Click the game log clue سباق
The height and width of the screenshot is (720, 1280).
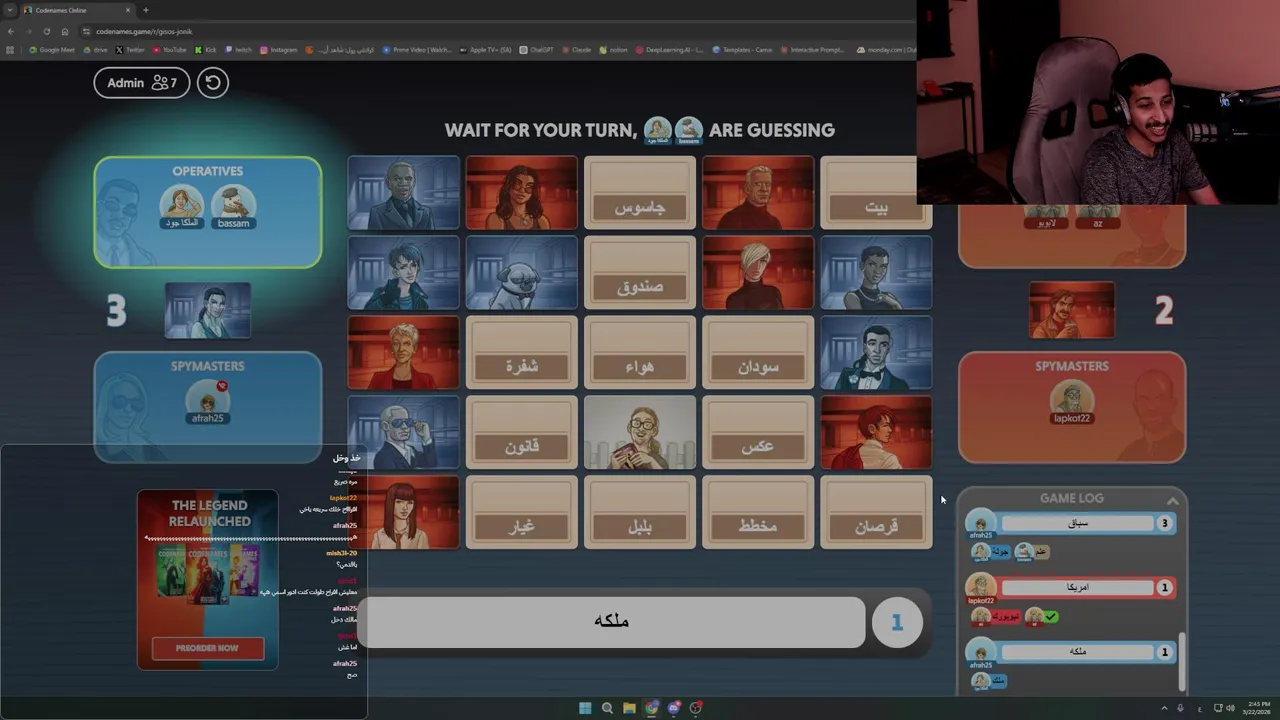[1078, 523]
